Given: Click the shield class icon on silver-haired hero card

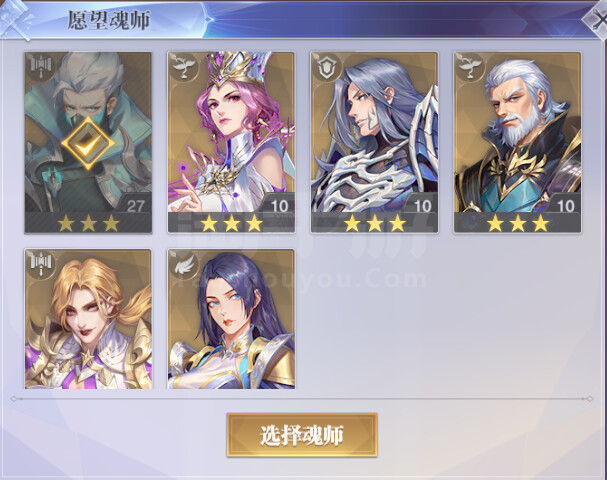Looking at the screenshot, I should click(327, 67).
